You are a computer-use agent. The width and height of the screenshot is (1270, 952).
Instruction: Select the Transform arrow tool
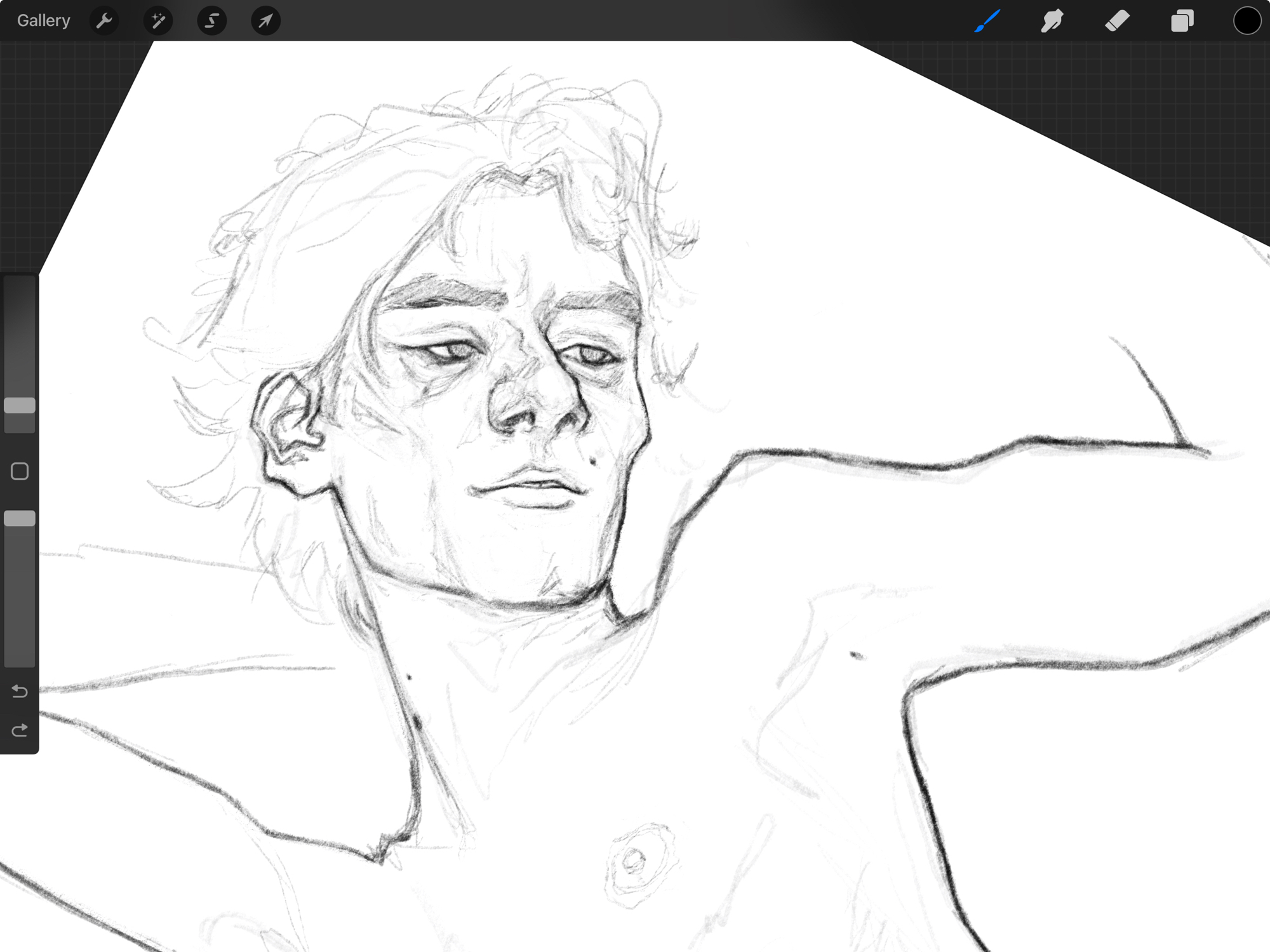(x=265, y=21)
